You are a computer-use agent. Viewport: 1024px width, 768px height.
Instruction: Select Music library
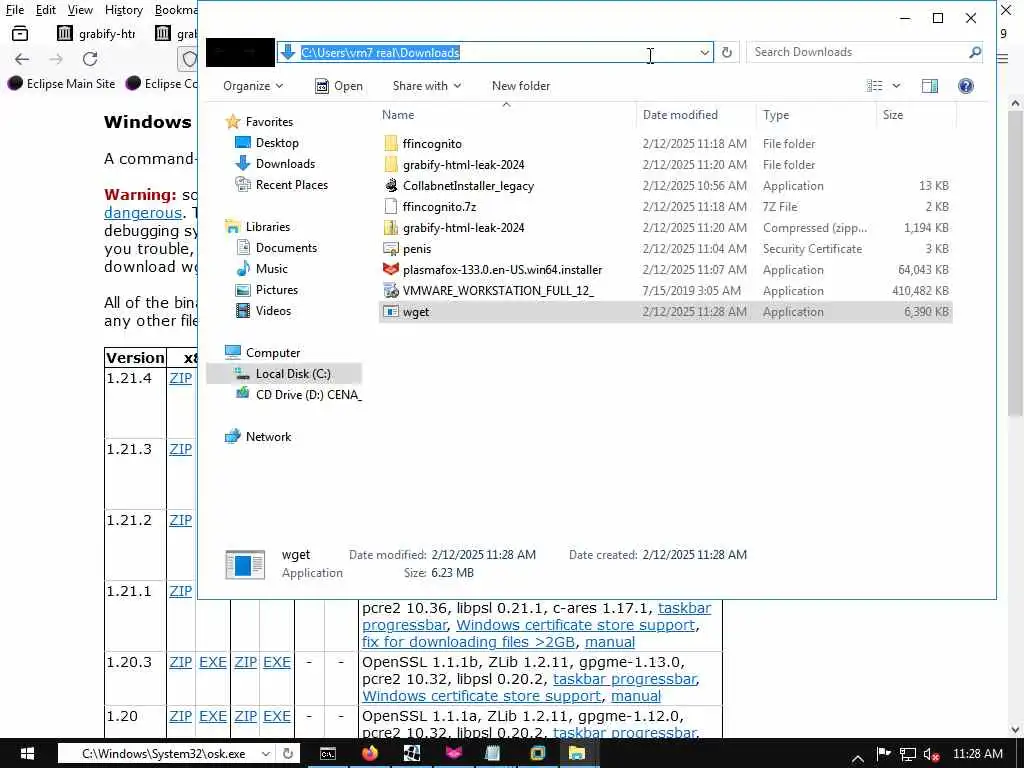tap(261, 268)
